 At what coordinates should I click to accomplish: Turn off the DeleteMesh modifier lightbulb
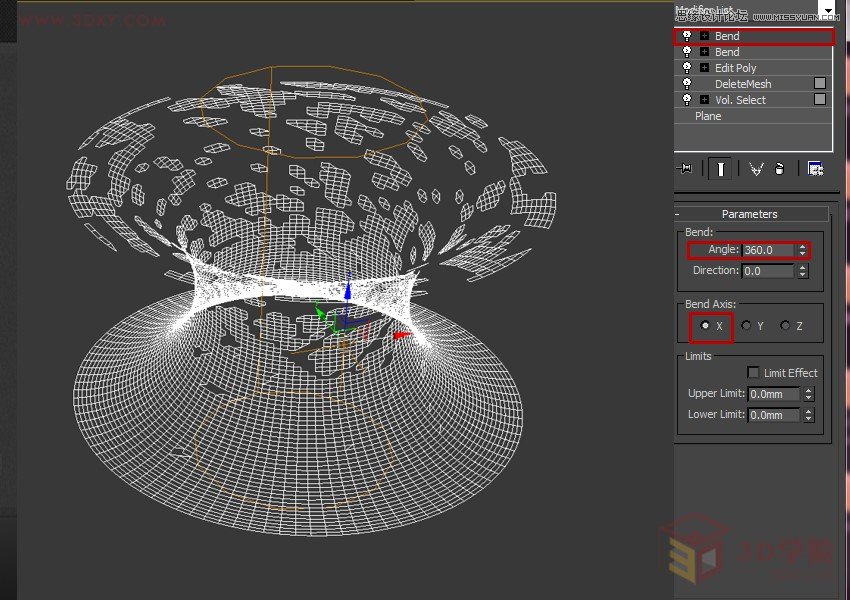click(687, 83)
